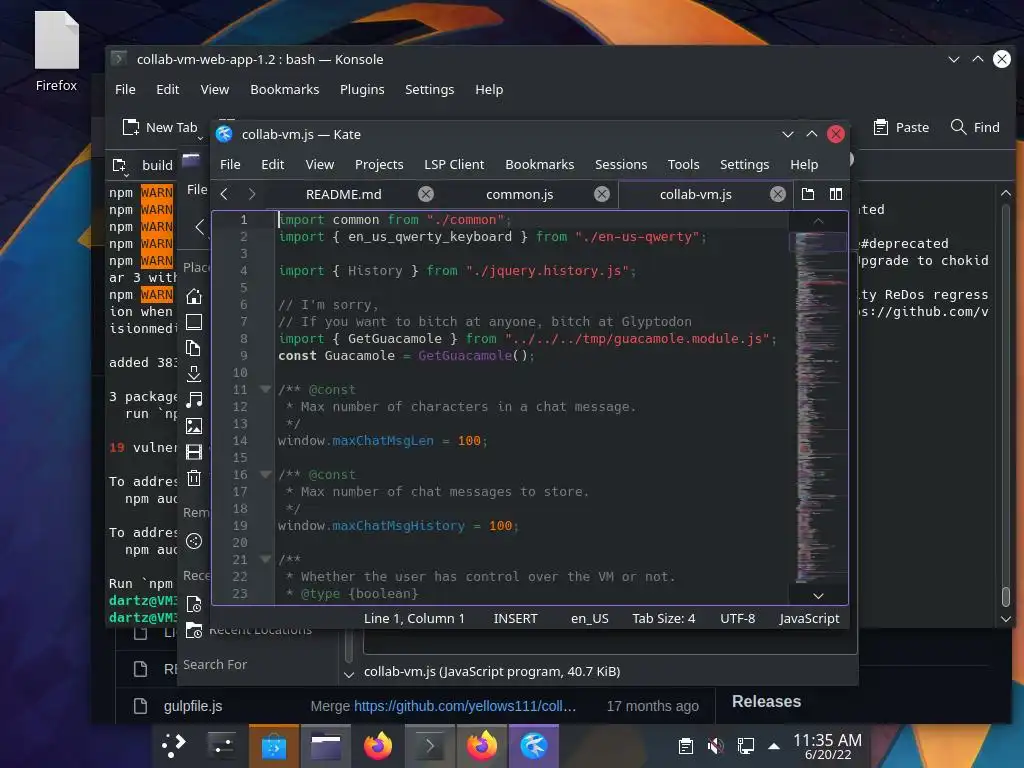The image size is (1024, 768).
Task: Click the Network remote icon in sidebar
Action: point(194,541)
